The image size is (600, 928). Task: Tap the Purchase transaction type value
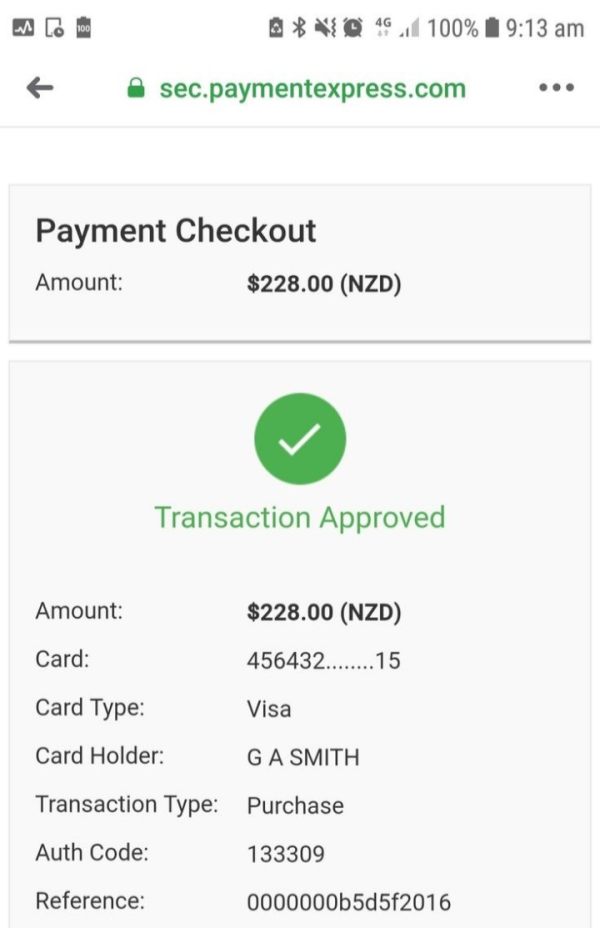[x=295, y=806]
